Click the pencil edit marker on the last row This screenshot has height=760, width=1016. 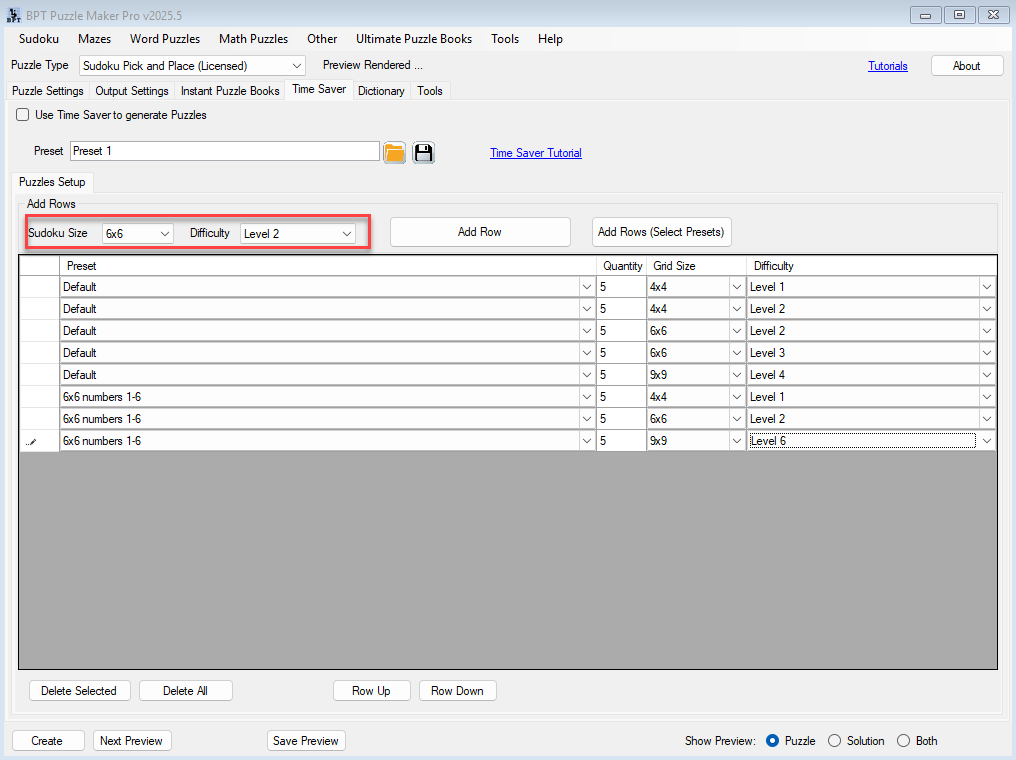click(31, 441)
